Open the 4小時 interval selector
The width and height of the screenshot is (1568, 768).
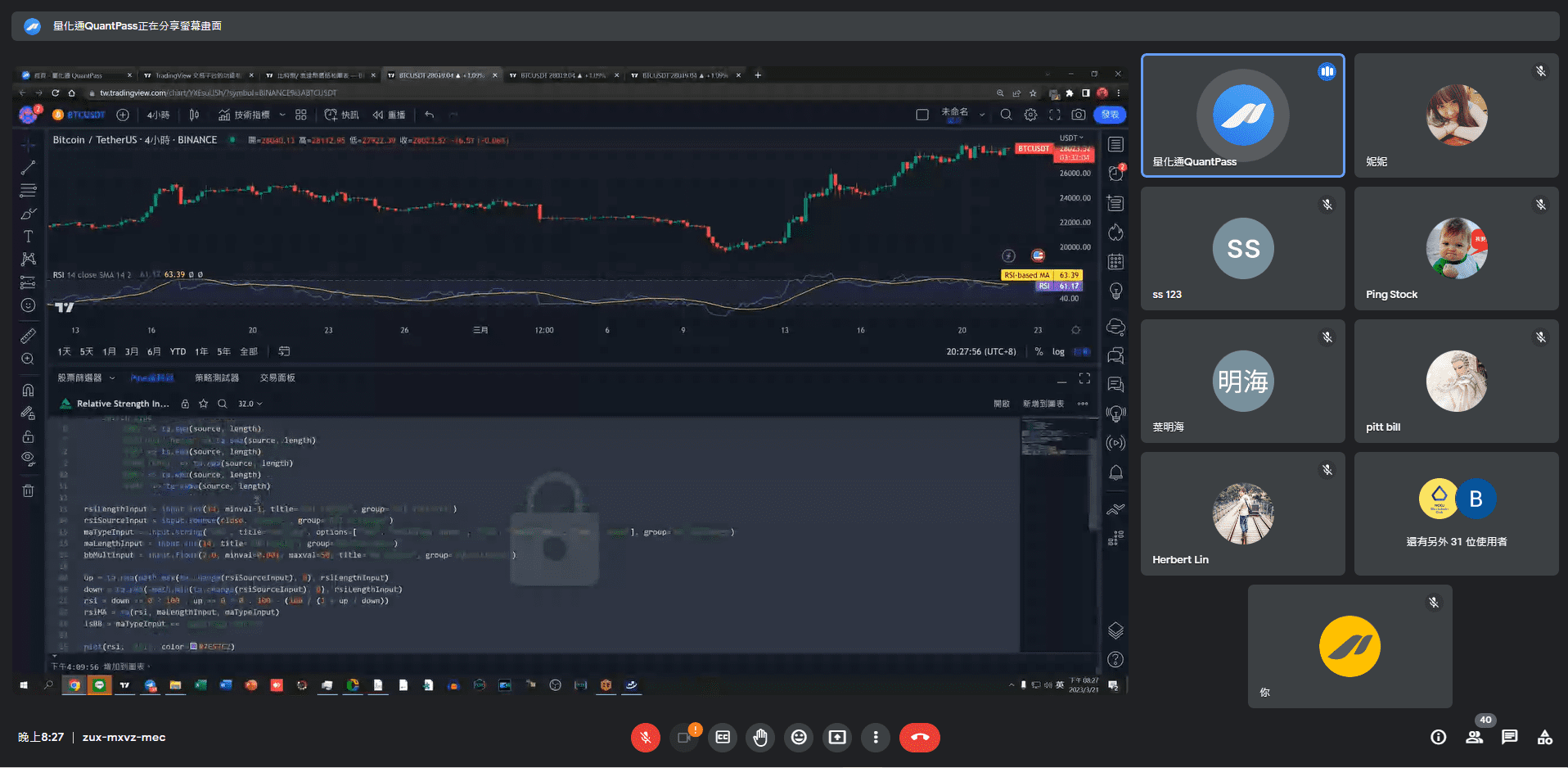(x=159, y=115)
